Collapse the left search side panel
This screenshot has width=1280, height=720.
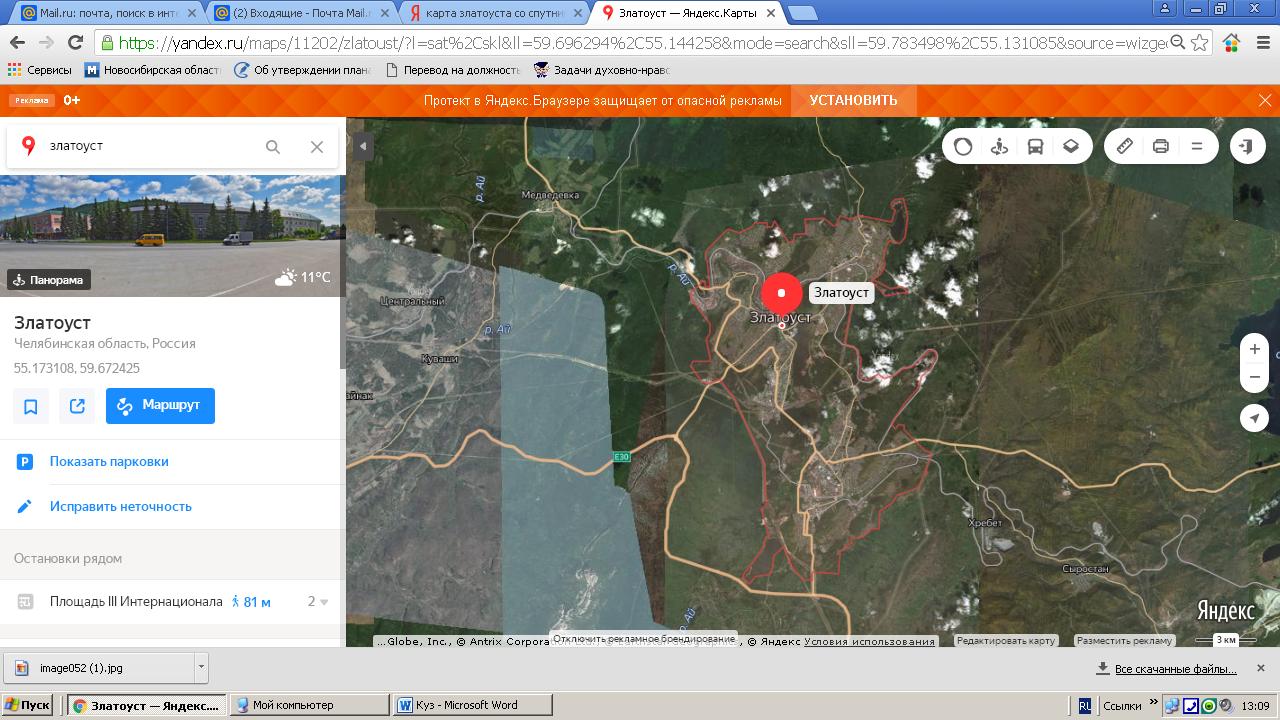tap(363, 146)
